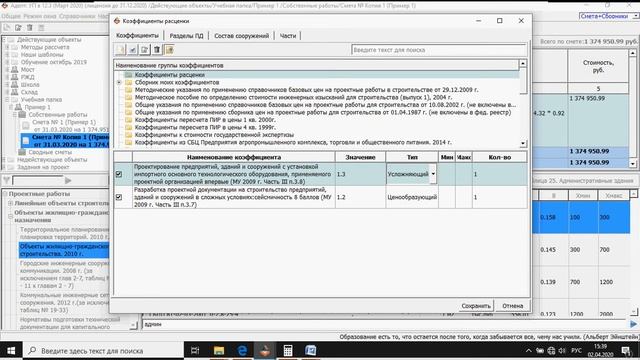Expand the Обучение октябрь 2019 node
Viewport: 640px width, 360px height.
(7, 62)
